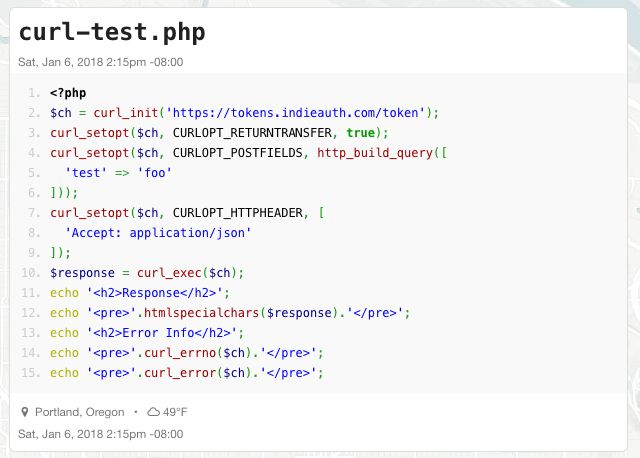Image resolution: width=640 pixels, height=458 pixels.
Task: Click the http_build_query function name
Action: [375, 153]
